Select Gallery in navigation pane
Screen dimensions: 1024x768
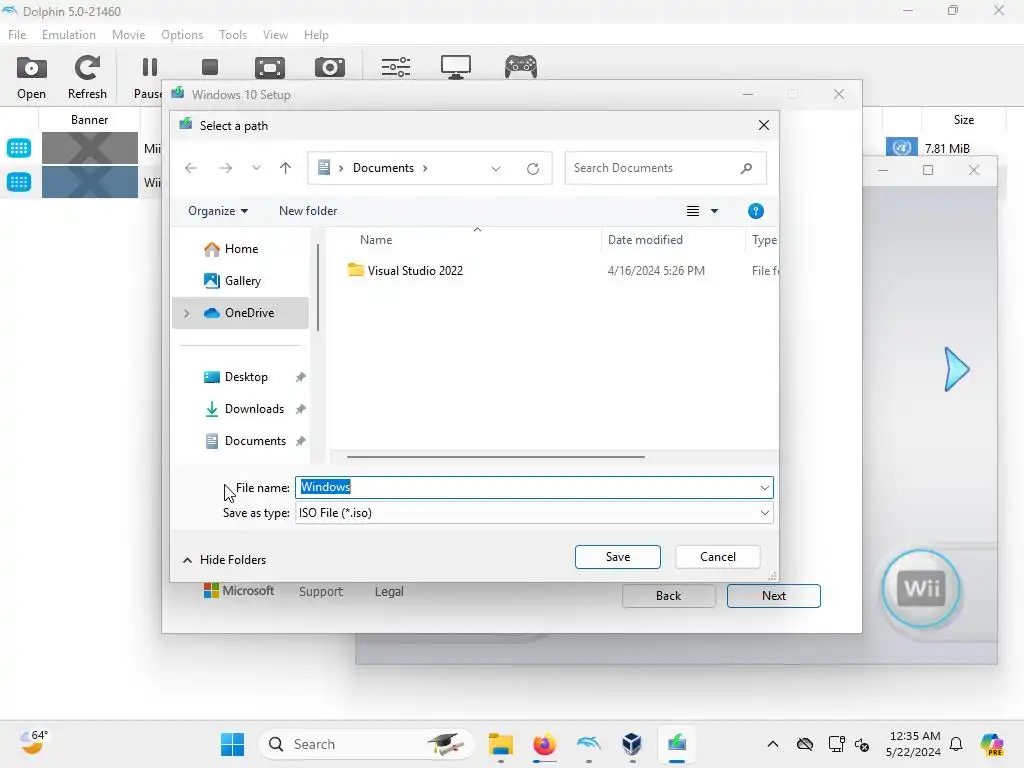coord(232,281)
